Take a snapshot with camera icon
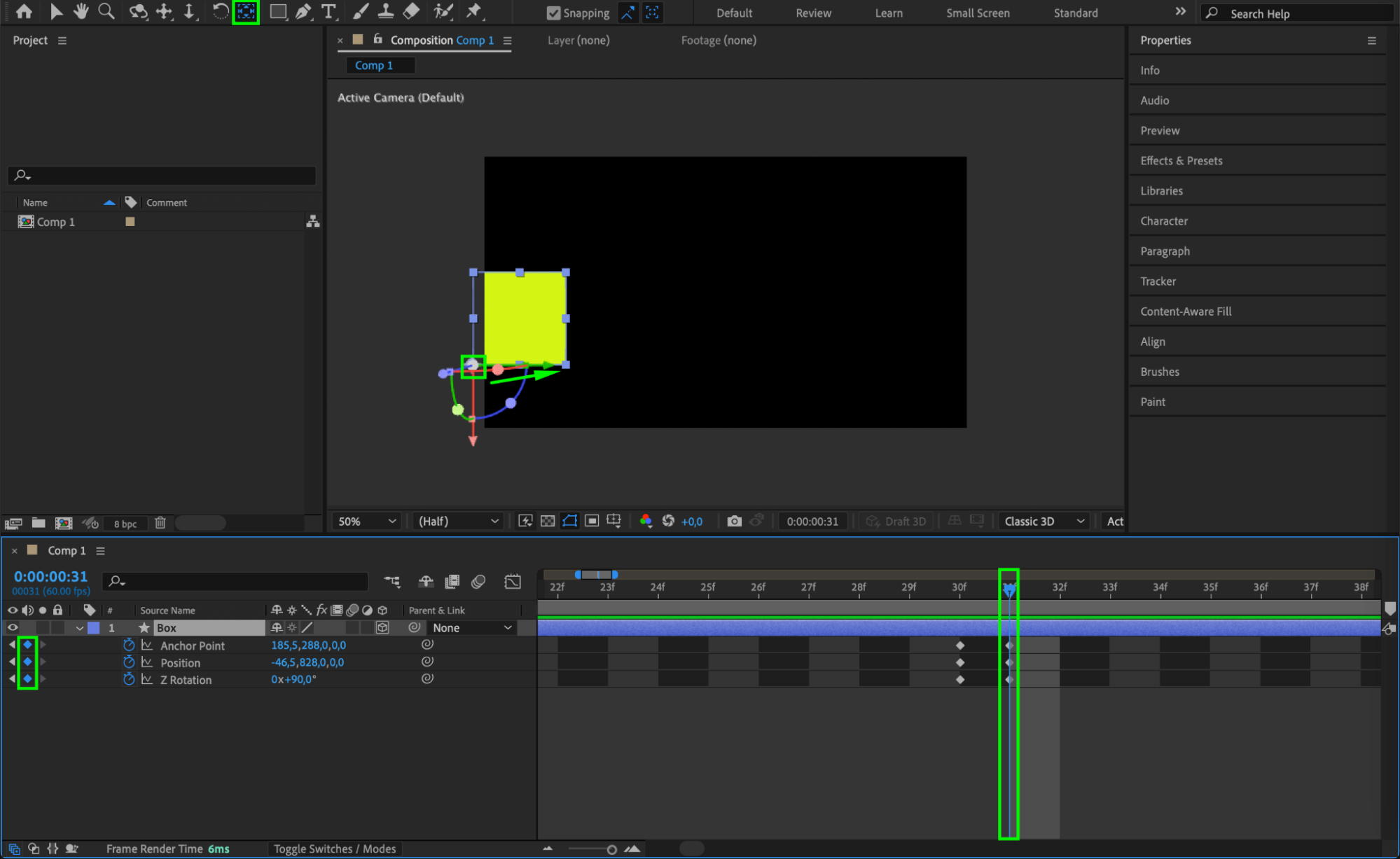 (733, 521)
